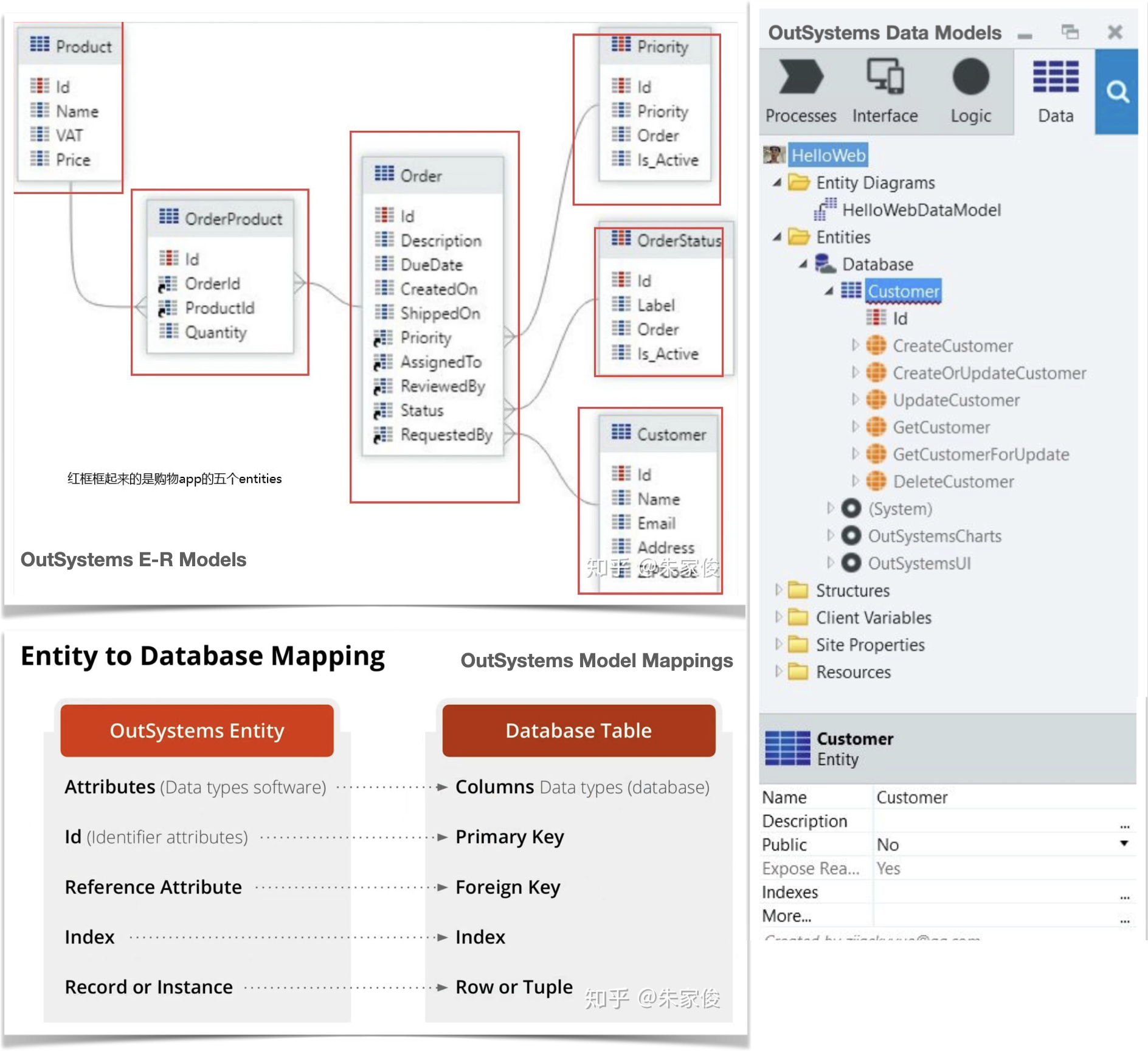Collapse the Customer entity tree node

829,291
